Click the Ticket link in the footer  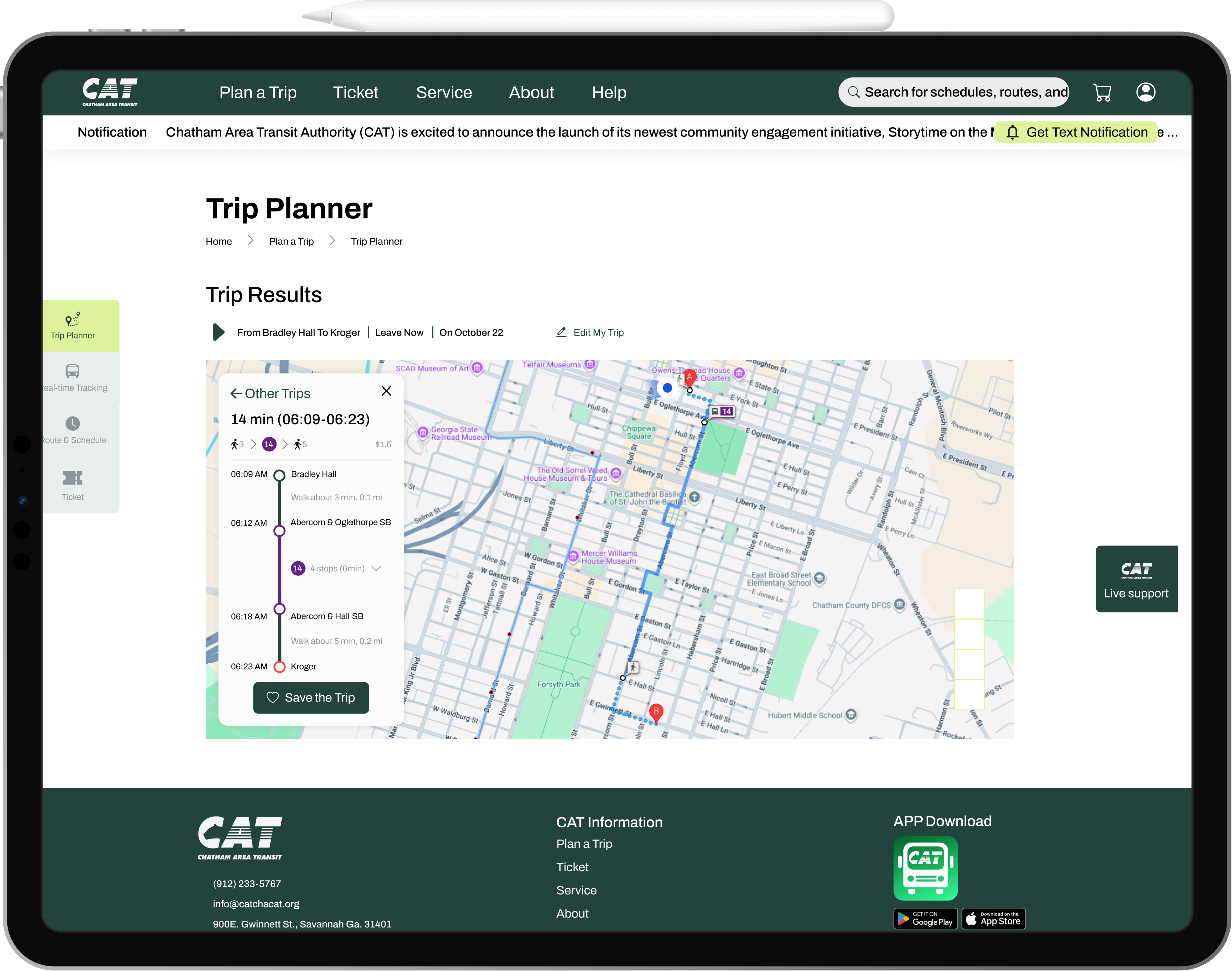pos(572,867)
